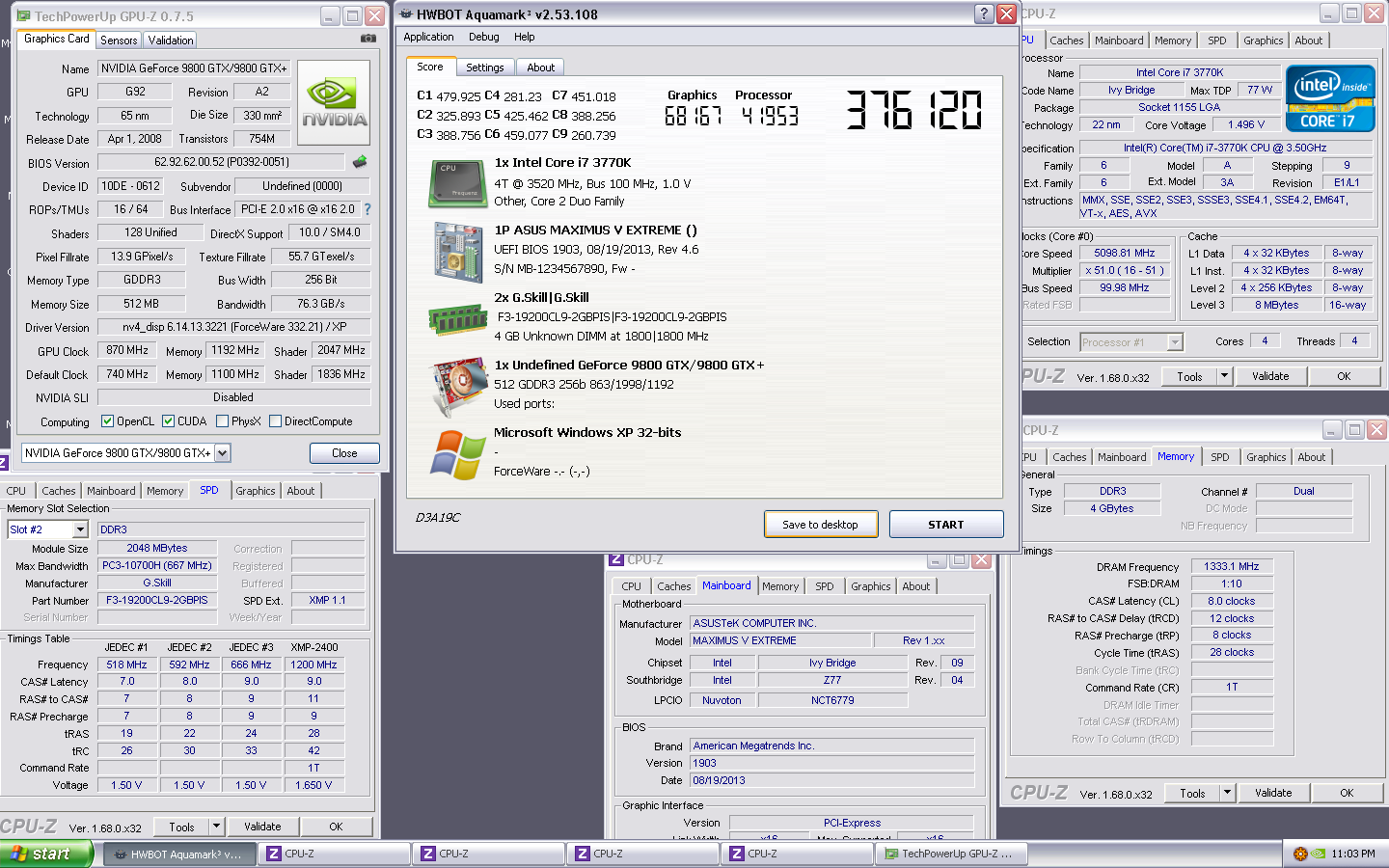Click the system clock showing 11:03 PM
The height and width of the screenshot is (868, 1389).
pyautogui.click(x=1353, y=854)
